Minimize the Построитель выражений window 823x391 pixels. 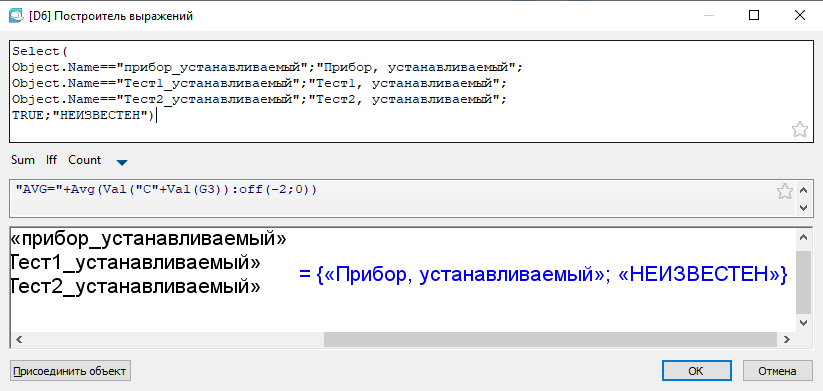pyautogui.click(x=708, y=16)
